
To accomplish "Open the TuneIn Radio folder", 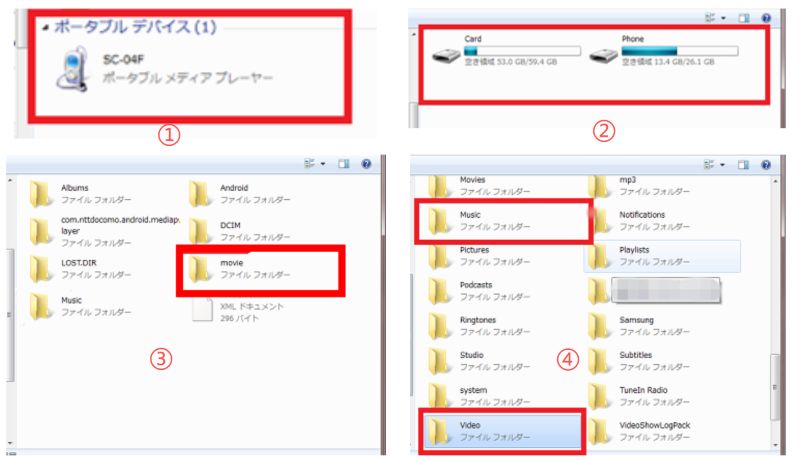I will 639,396.
